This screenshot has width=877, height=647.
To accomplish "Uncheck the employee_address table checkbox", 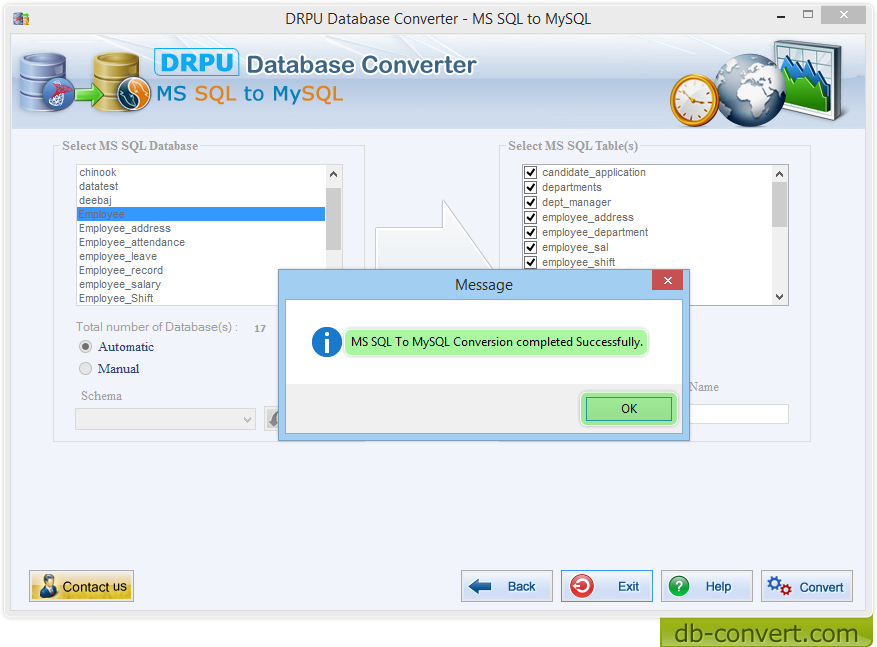I will (x=531, y=218).
